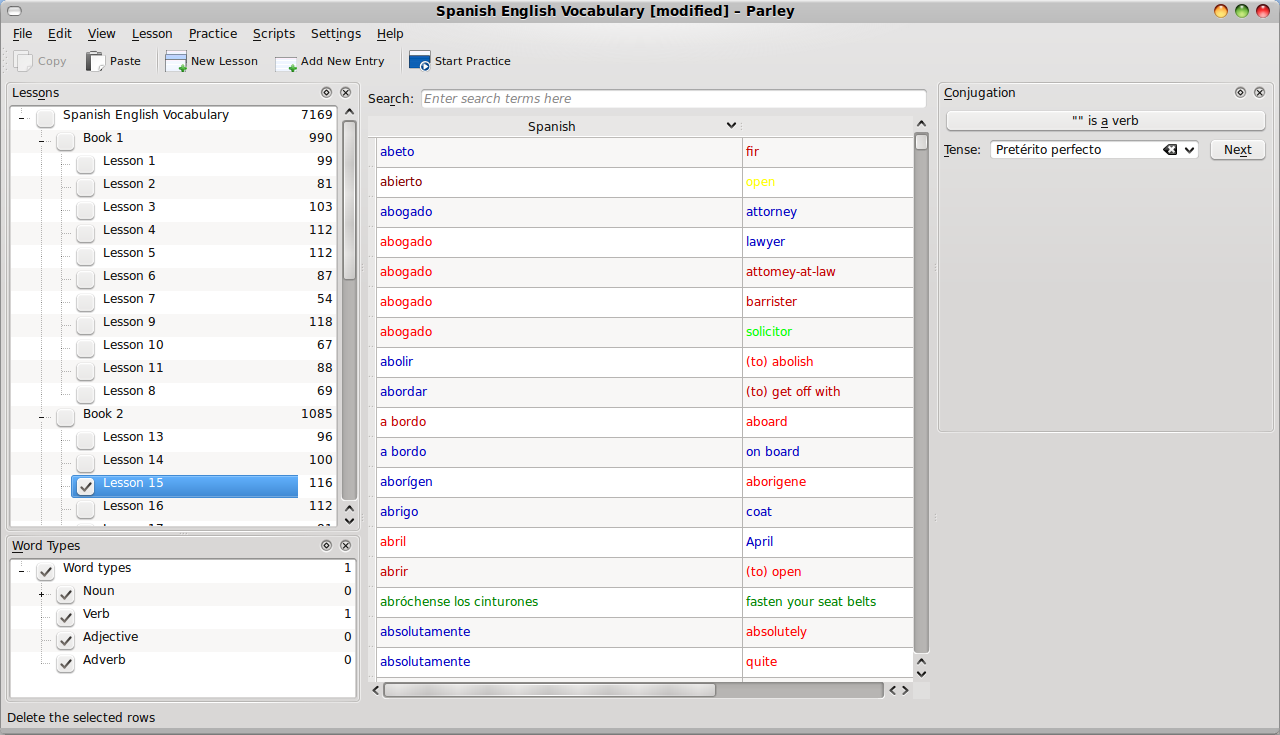
Task: Uncheck the Adverb word type checkbox
Action: pos(65,663)
